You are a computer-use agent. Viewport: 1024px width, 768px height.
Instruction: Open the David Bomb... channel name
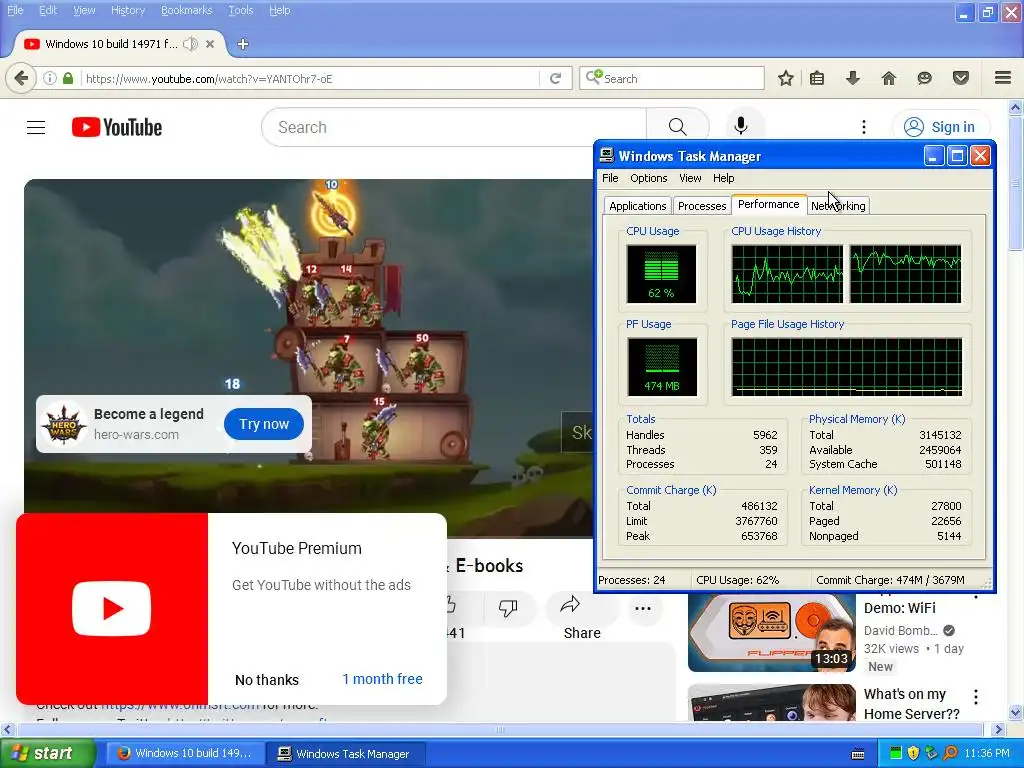point(901,631)
